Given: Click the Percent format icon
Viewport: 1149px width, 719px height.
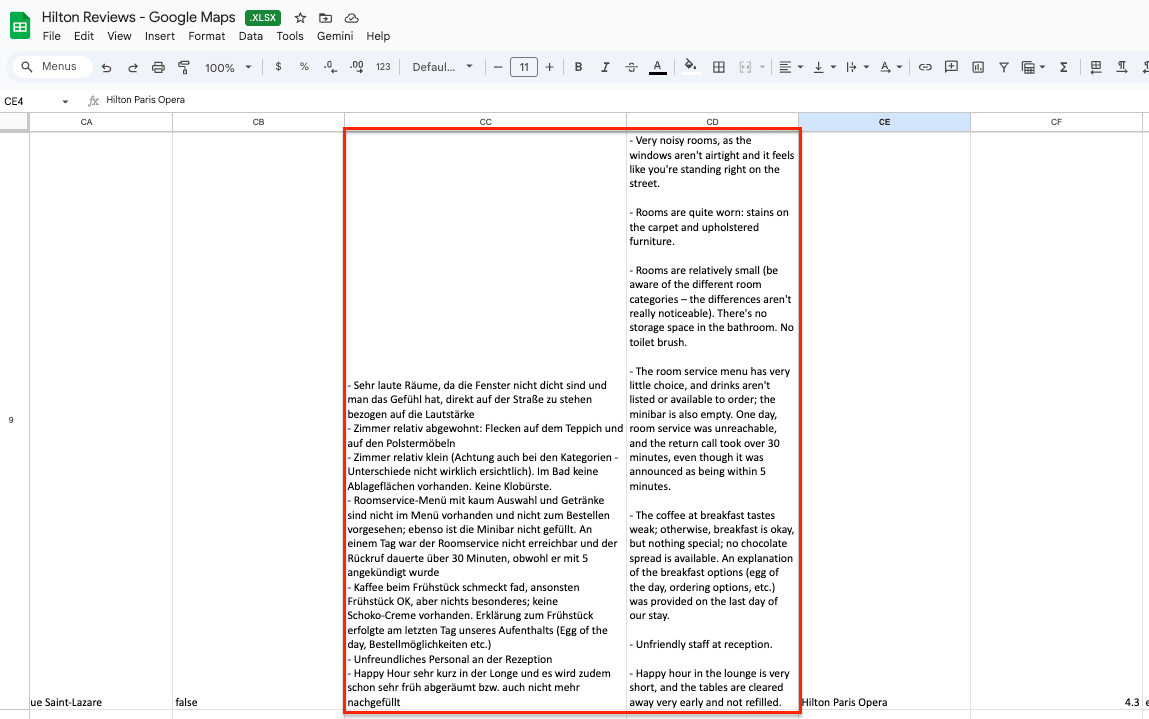Looking at the screenshot, I should coord(302,67).
